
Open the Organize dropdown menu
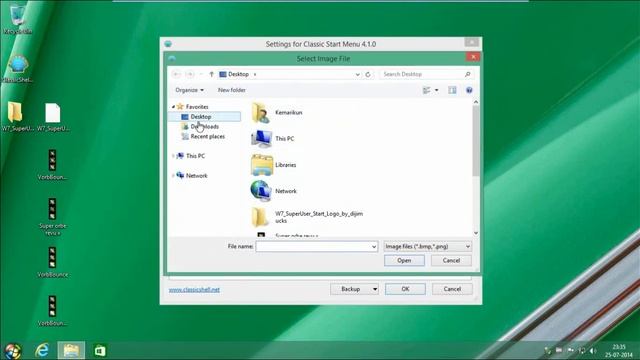[x=189, y=90]
